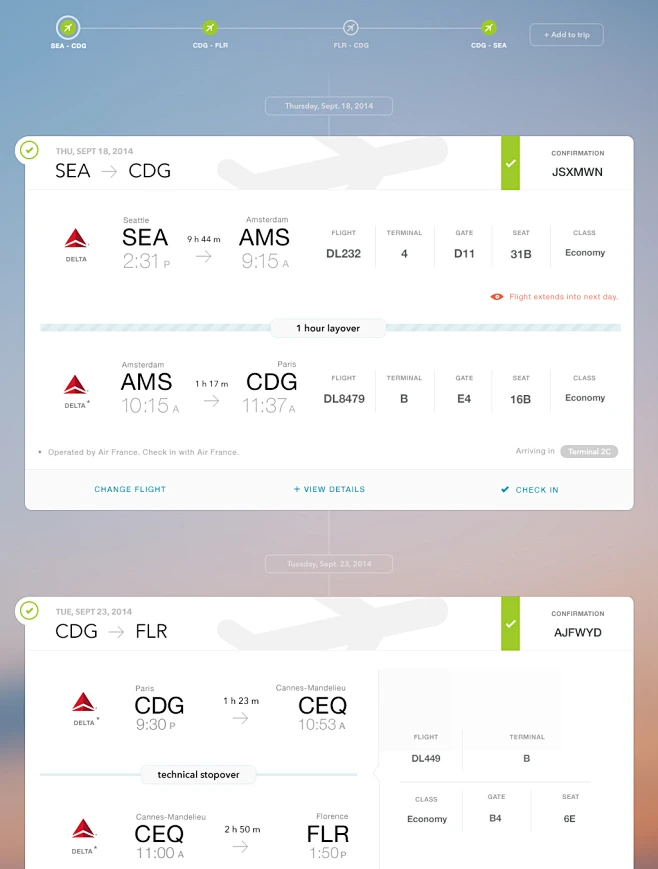
Task: Open the inactive FLR - CDG airplane icon
Action: [349, 28]
